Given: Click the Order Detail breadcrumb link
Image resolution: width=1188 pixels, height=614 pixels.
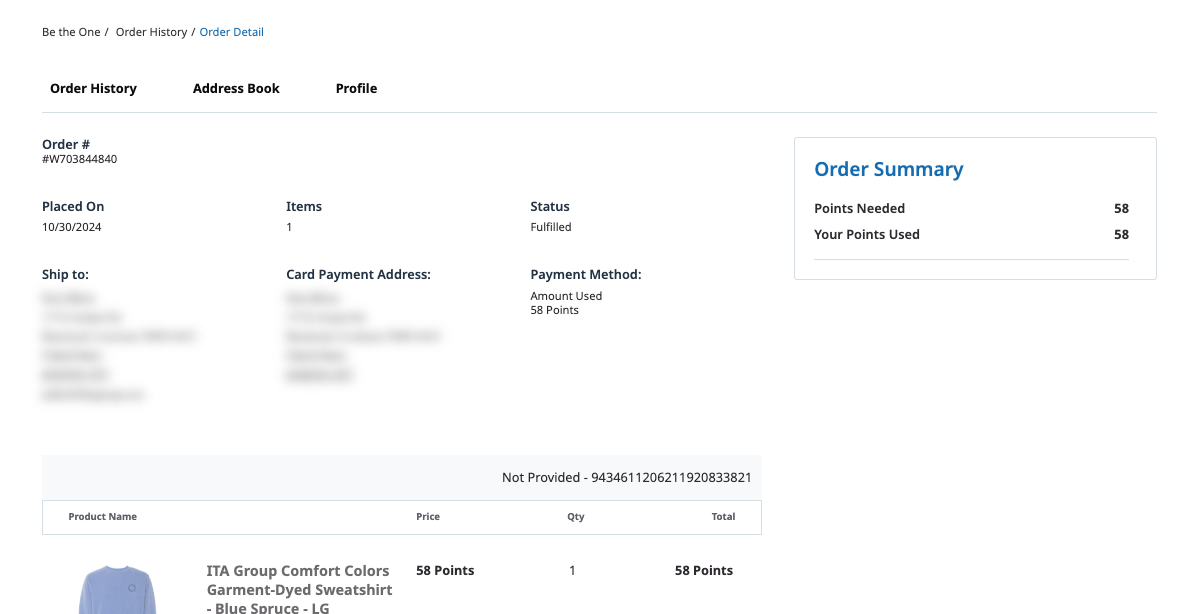Looking at the screenshot, I should click(232, 32).
